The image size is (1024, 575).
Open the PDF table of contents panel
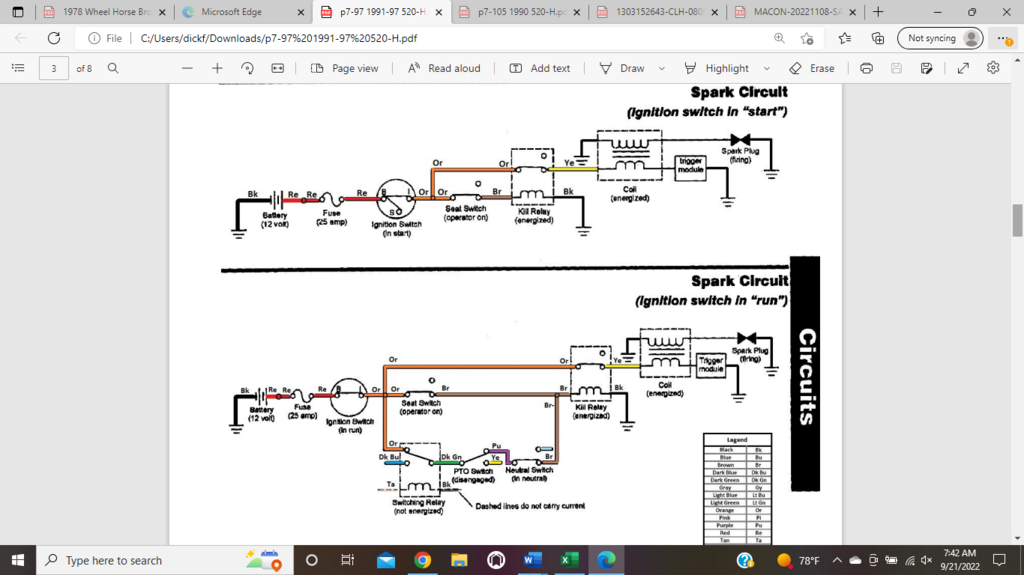point(17,68)
